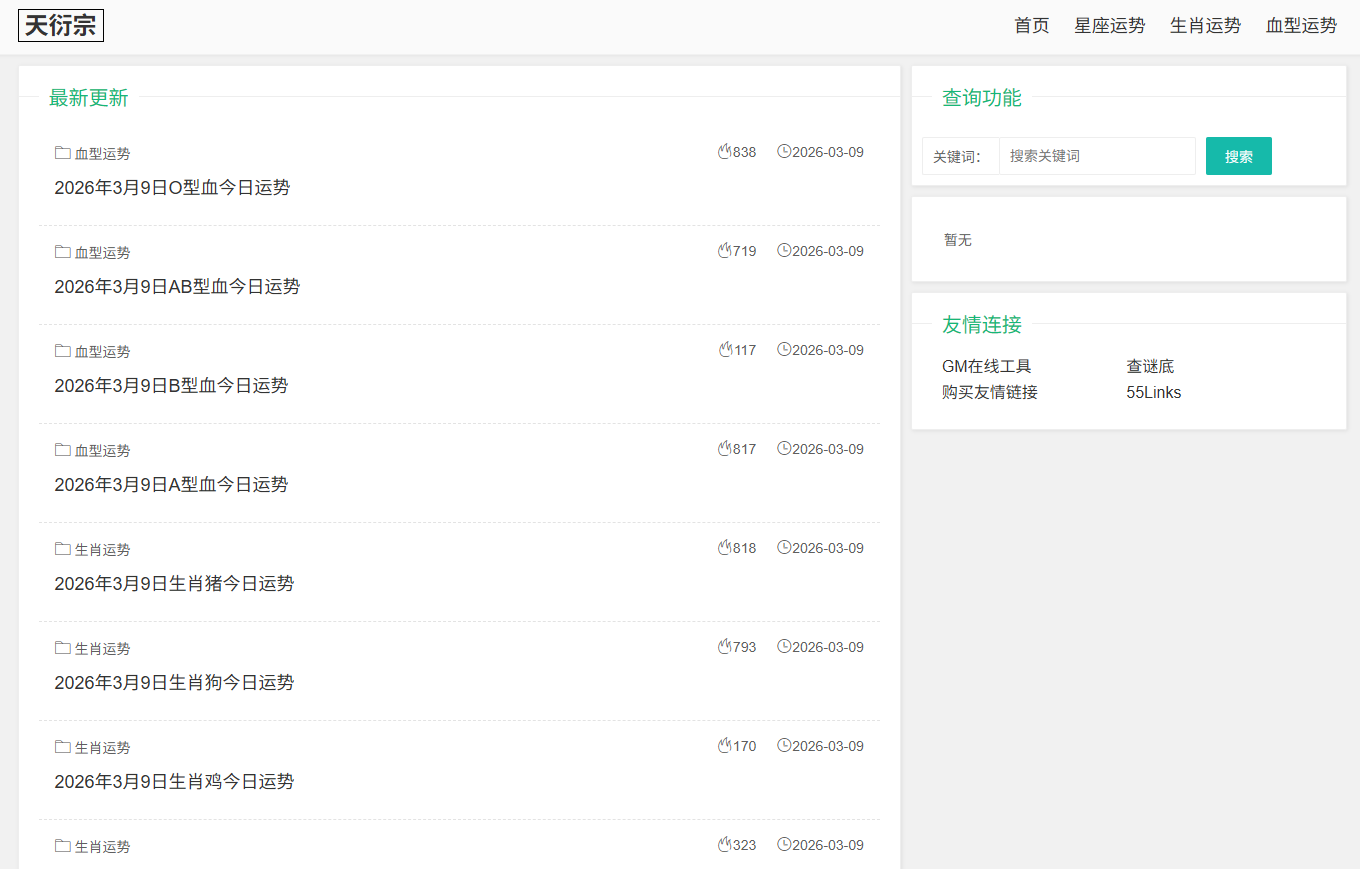The image size is (1360, 869).
Task: Visit the GM在线工具 friend link
Action: [986, 367]
